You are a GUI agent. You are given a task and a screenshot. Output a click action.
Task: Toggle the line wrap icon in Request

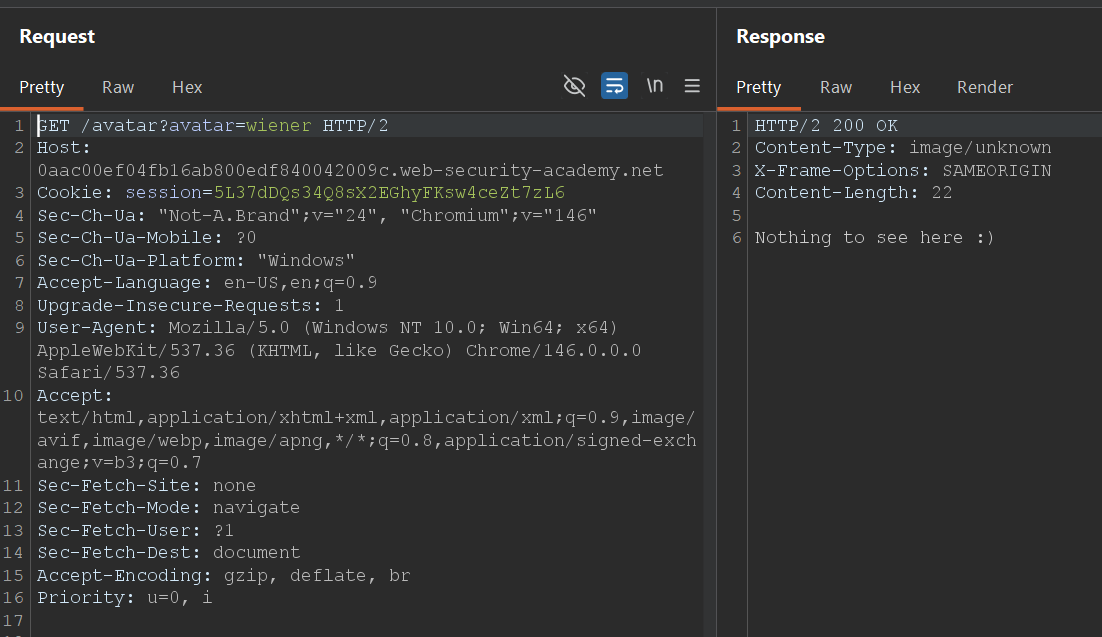(x=614, y=86)
